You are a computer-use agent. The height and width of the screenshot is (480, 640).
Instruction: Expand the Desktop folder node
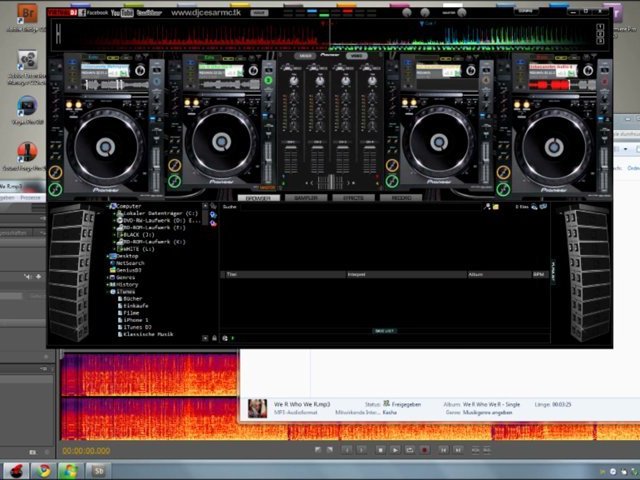tap(108, 256)
